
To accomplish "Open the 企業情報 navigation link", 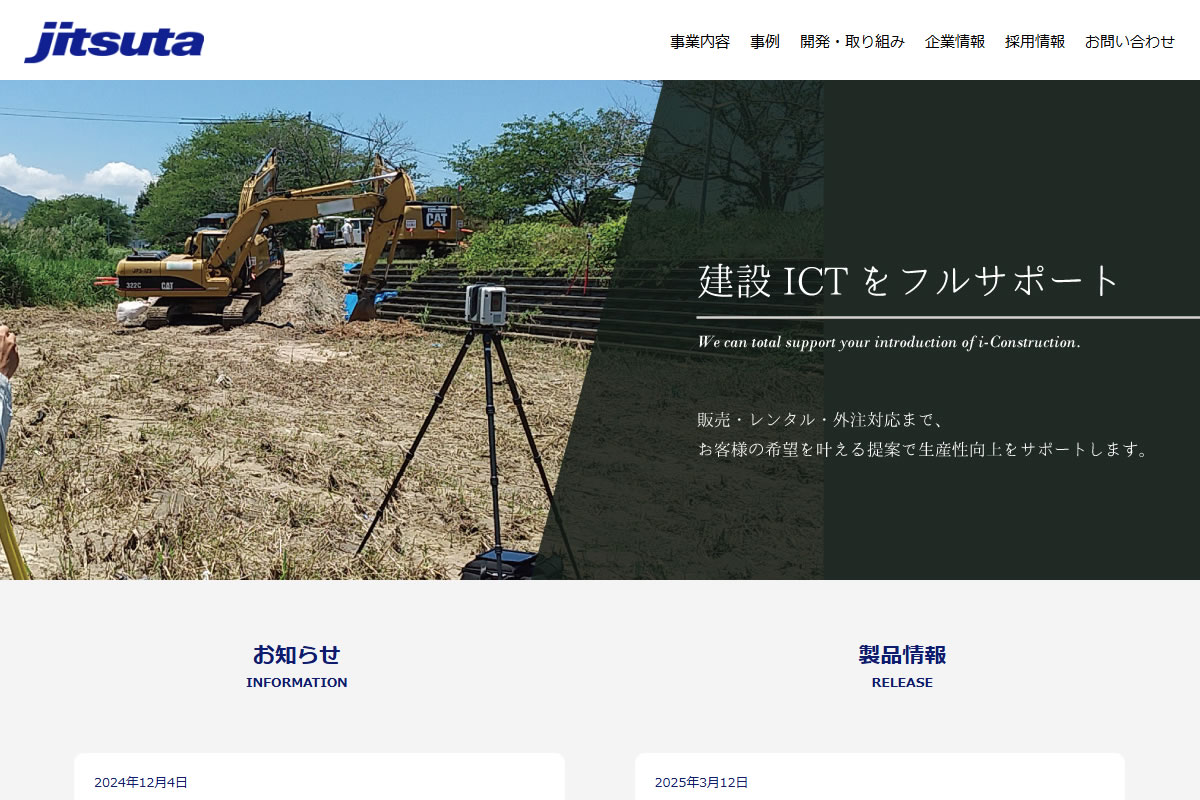I will coord(955,42).
